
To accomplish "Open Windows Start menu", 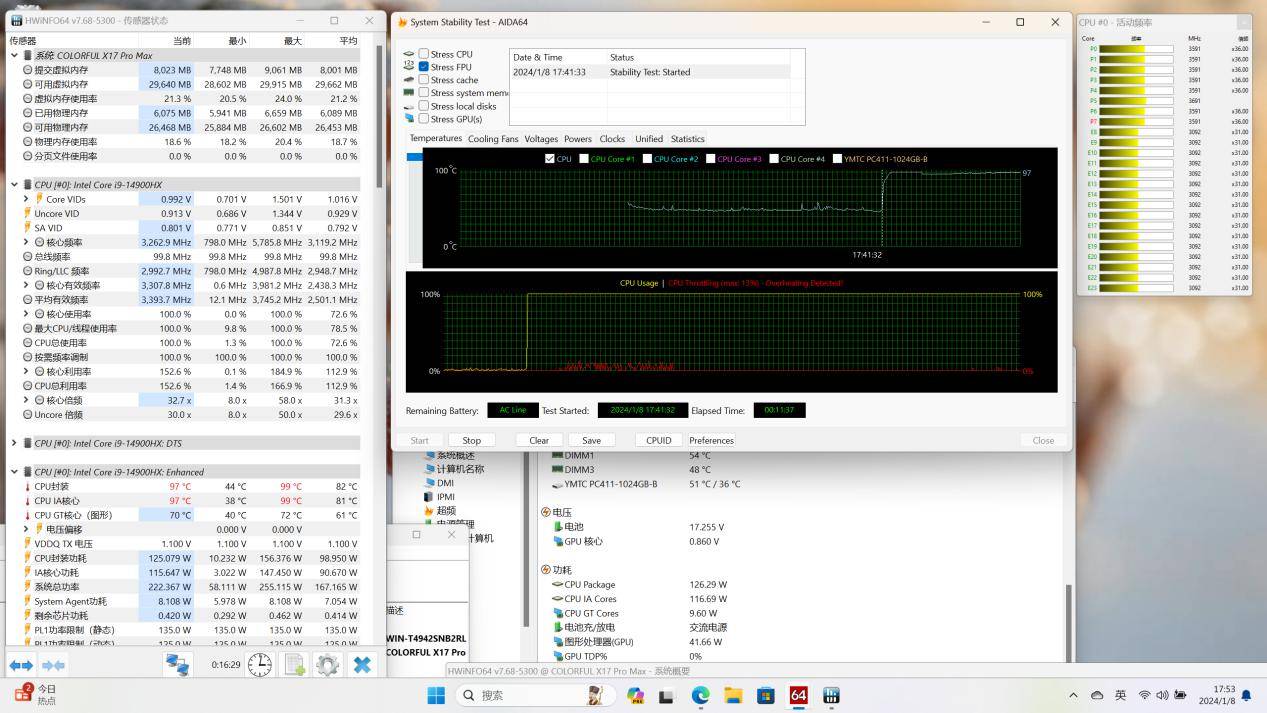I will point(436,695).
